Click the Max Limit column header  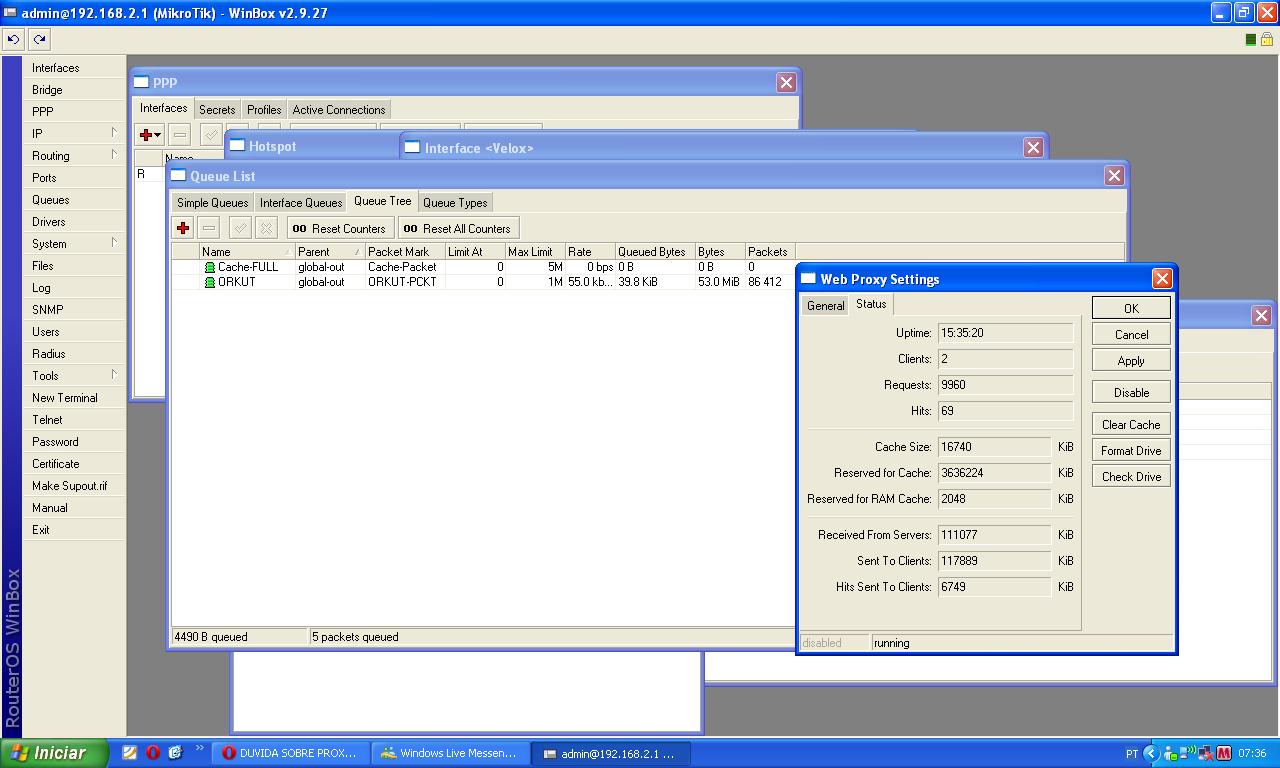point(535,252)
